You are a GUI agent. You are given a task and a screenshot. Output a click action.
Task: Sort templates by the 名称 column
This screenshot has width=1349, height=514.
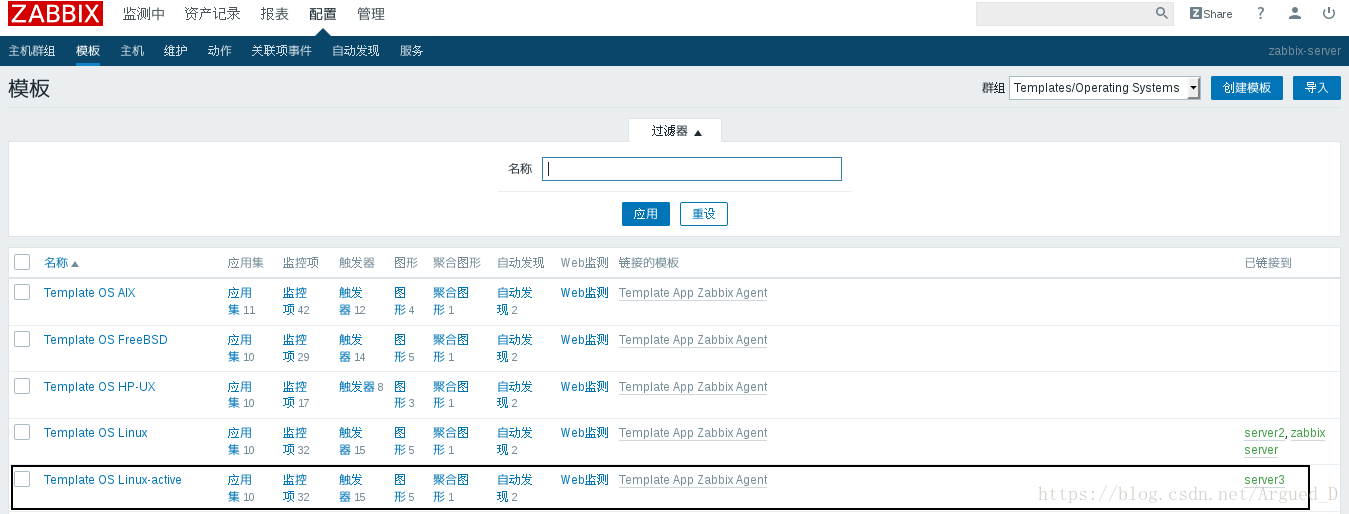(x=61, y=263)
